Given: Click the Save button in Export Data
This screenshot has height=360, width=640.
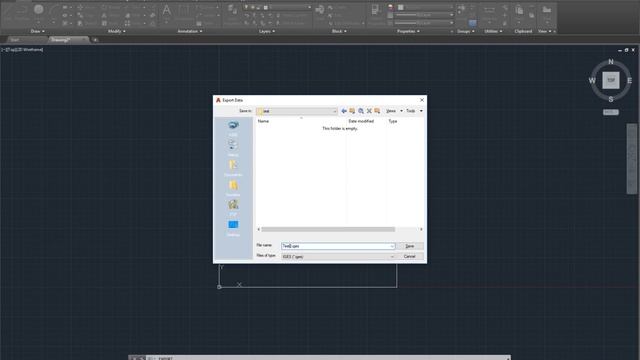Looking at the screenshot, I should tap(409, 246).
